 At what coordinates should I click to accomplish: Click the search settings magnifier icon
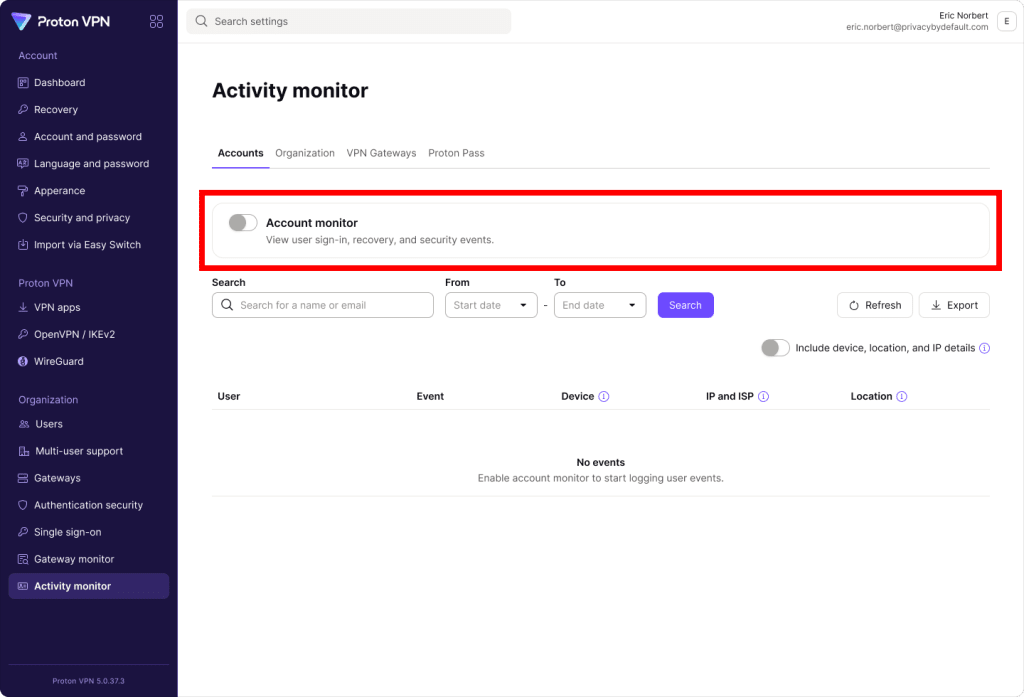pos(201,21)
